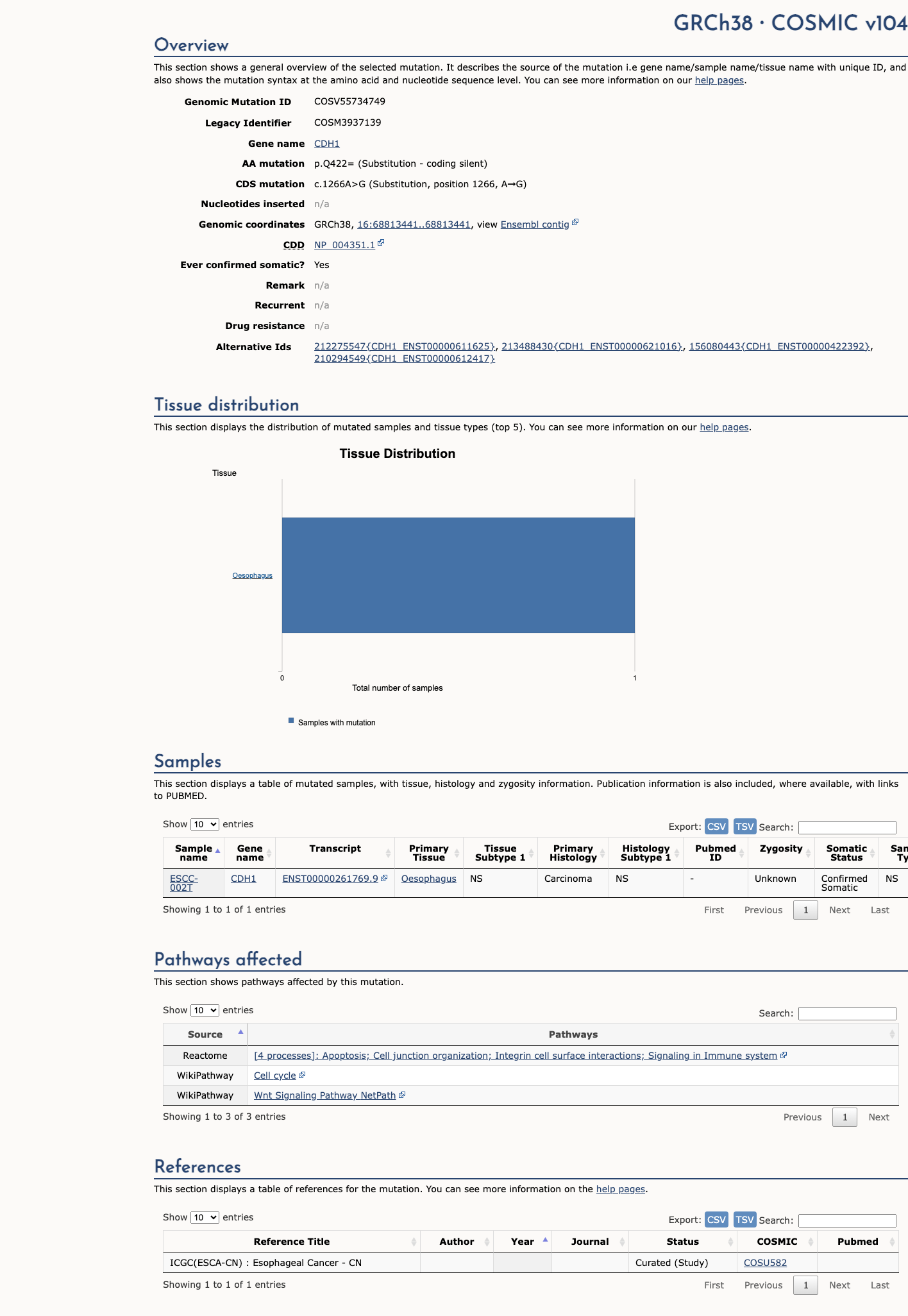Open Reactome 4 processes pathway link
Screen dimensions: 908x1316
tap(516, 1056)
